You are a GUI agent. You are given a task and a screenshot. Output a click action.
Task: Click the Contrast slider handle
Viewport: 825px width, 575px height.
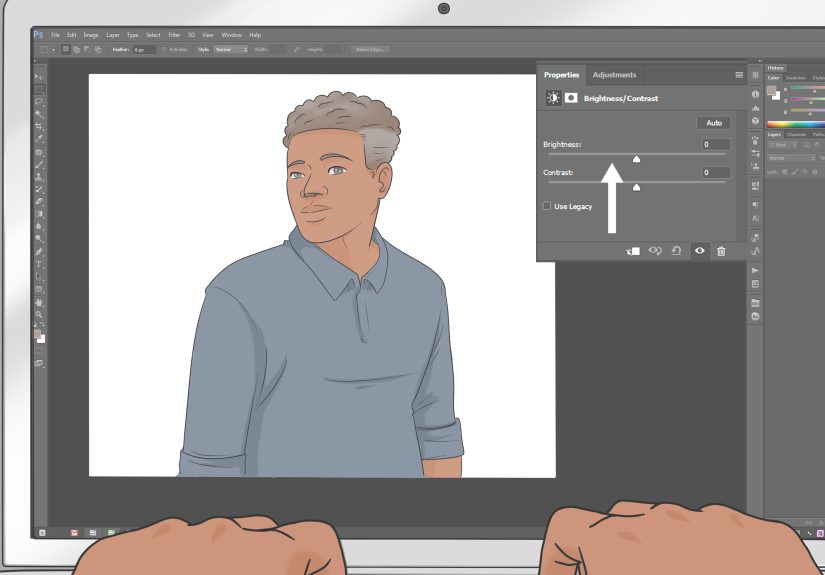[636, 187]
